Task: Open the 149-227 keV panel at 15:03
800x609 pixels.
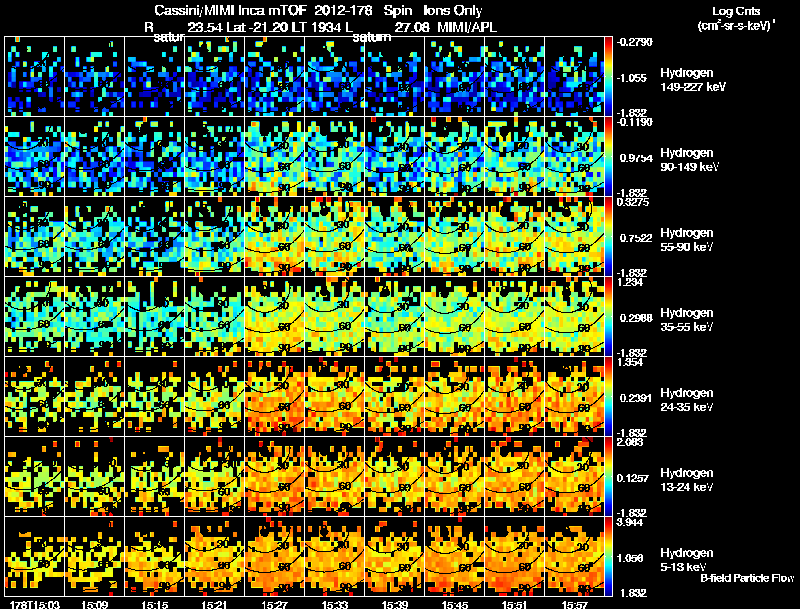Action: point(35,76)
